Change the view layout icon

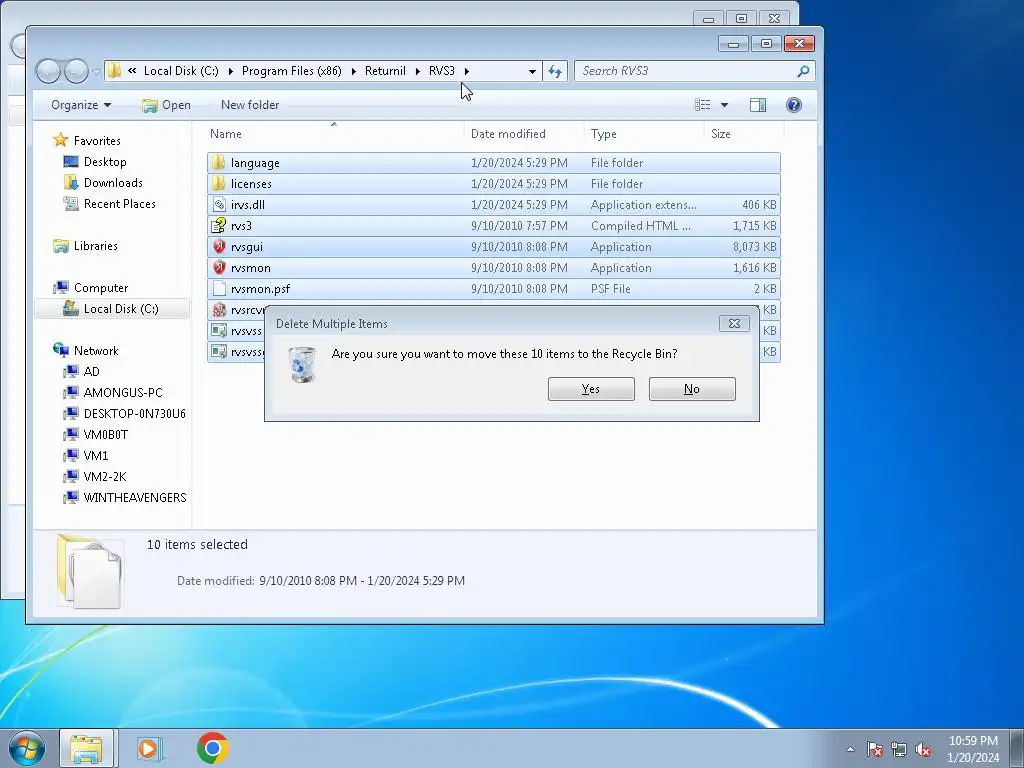coord(702,105)
